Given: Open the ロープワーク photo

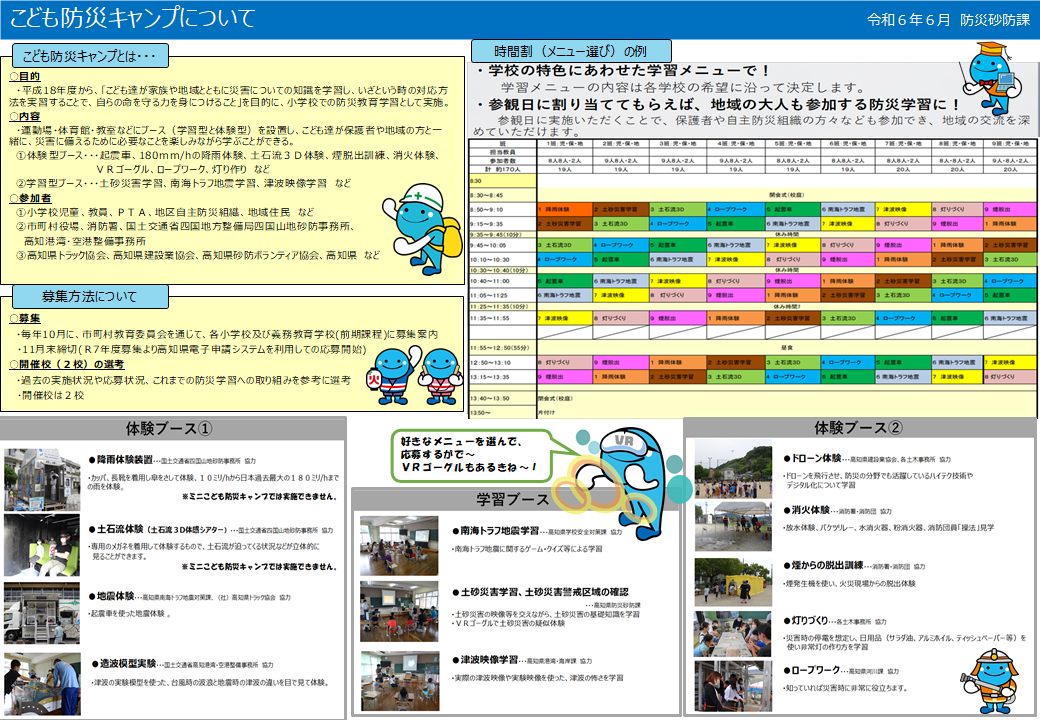Looking at the screenshot, I should [x=733, y=686].
